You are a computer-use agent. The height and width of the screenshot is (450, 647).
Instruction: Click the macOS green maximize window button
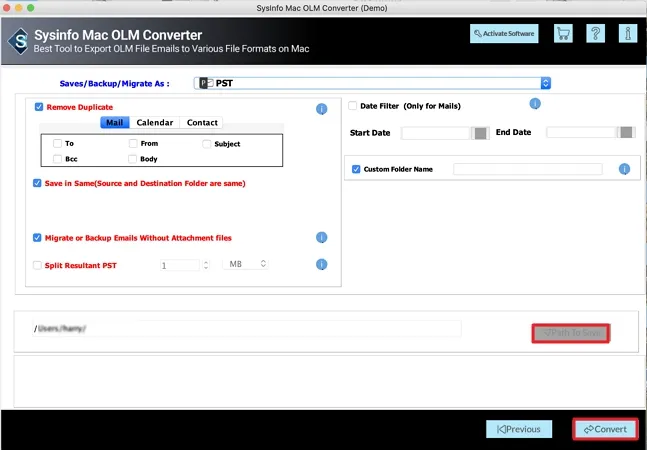click(x=31, y=7)
